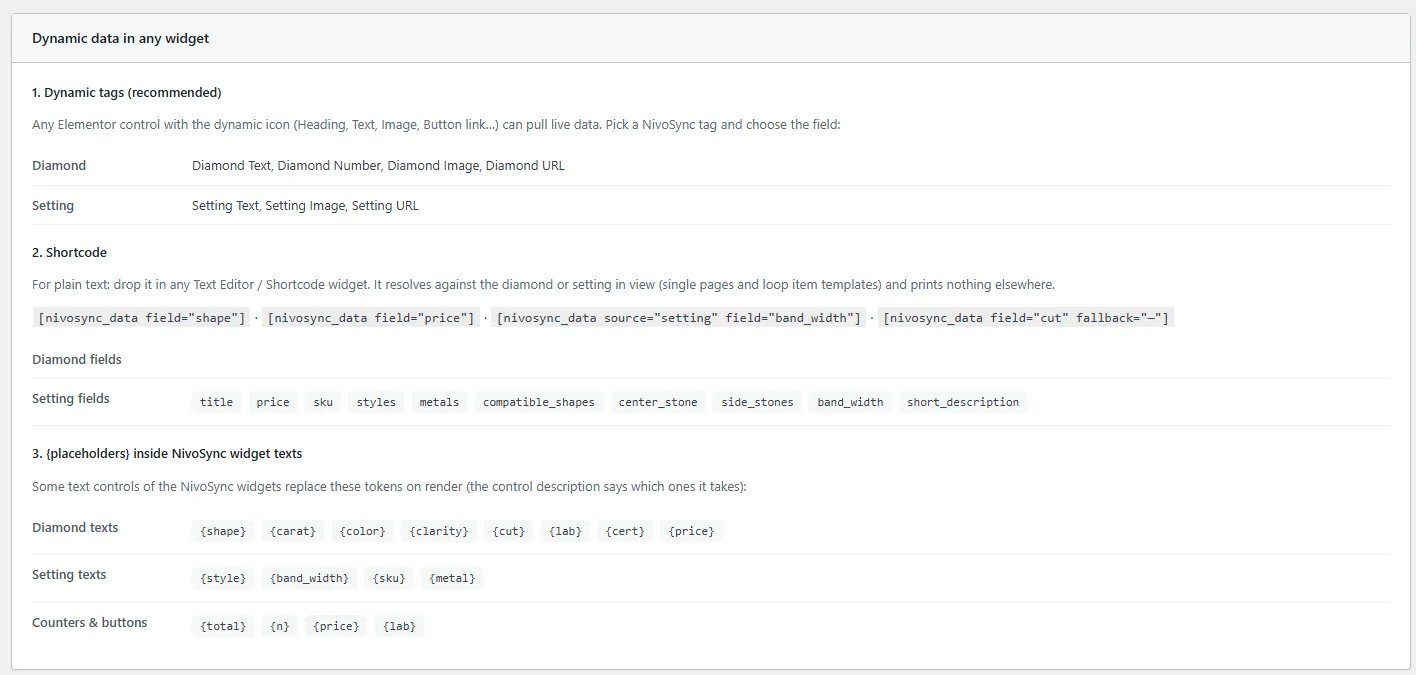Click the {cut} placeholder chip
1416x675 pixels.
click(x=509, y=531)
